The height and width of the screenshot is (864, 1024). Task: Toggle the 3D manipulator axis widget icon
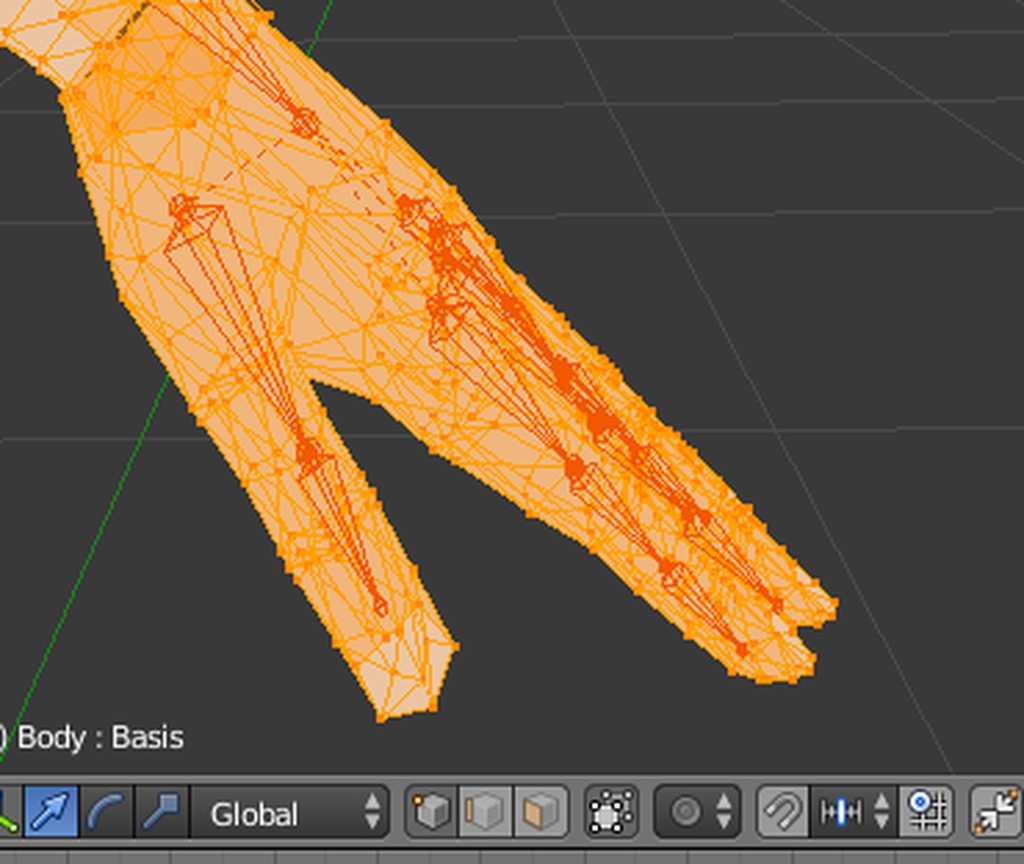point(9,812)
